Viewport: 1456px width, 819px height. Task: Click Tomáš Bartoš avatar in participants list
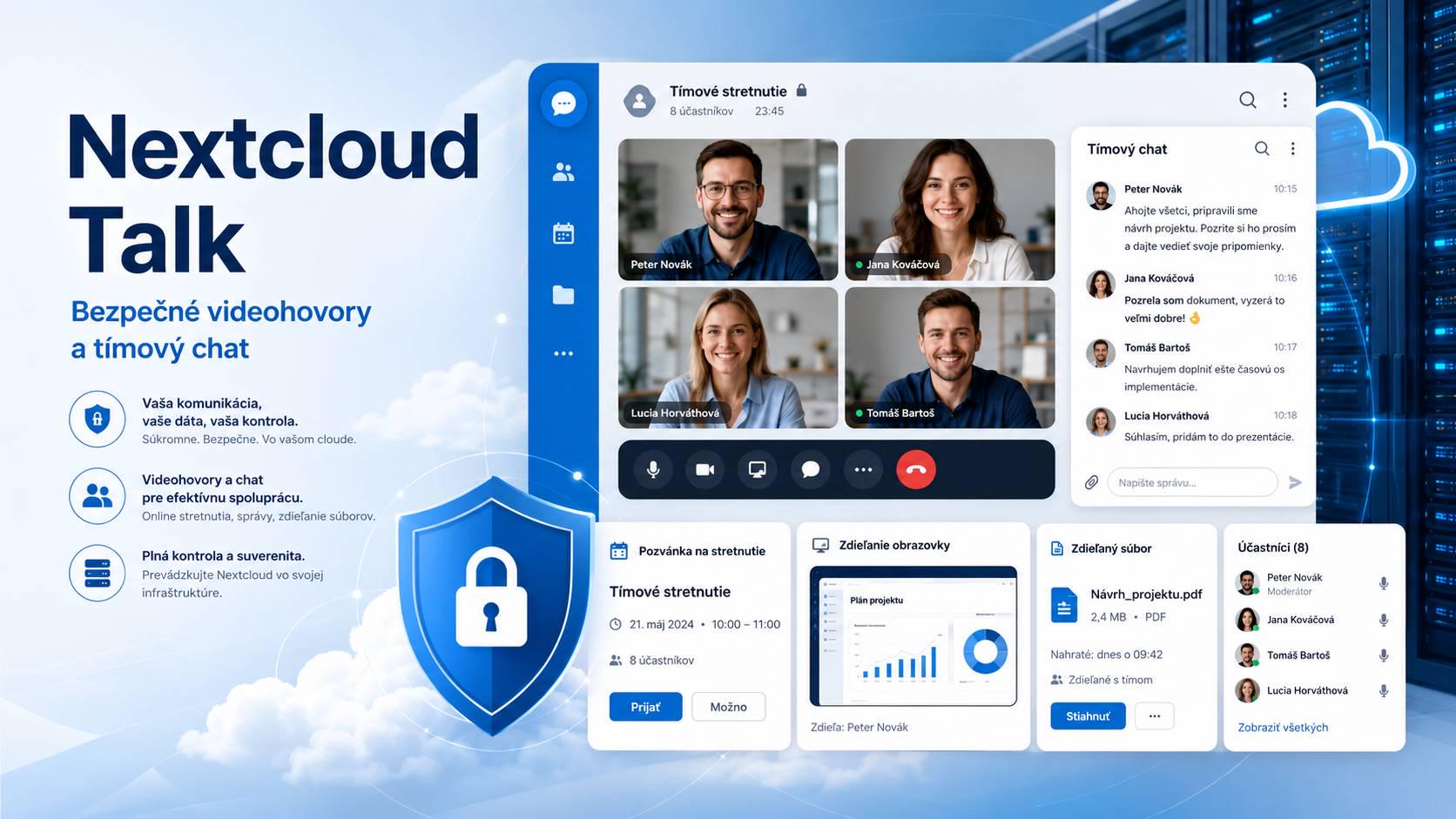1248,655
